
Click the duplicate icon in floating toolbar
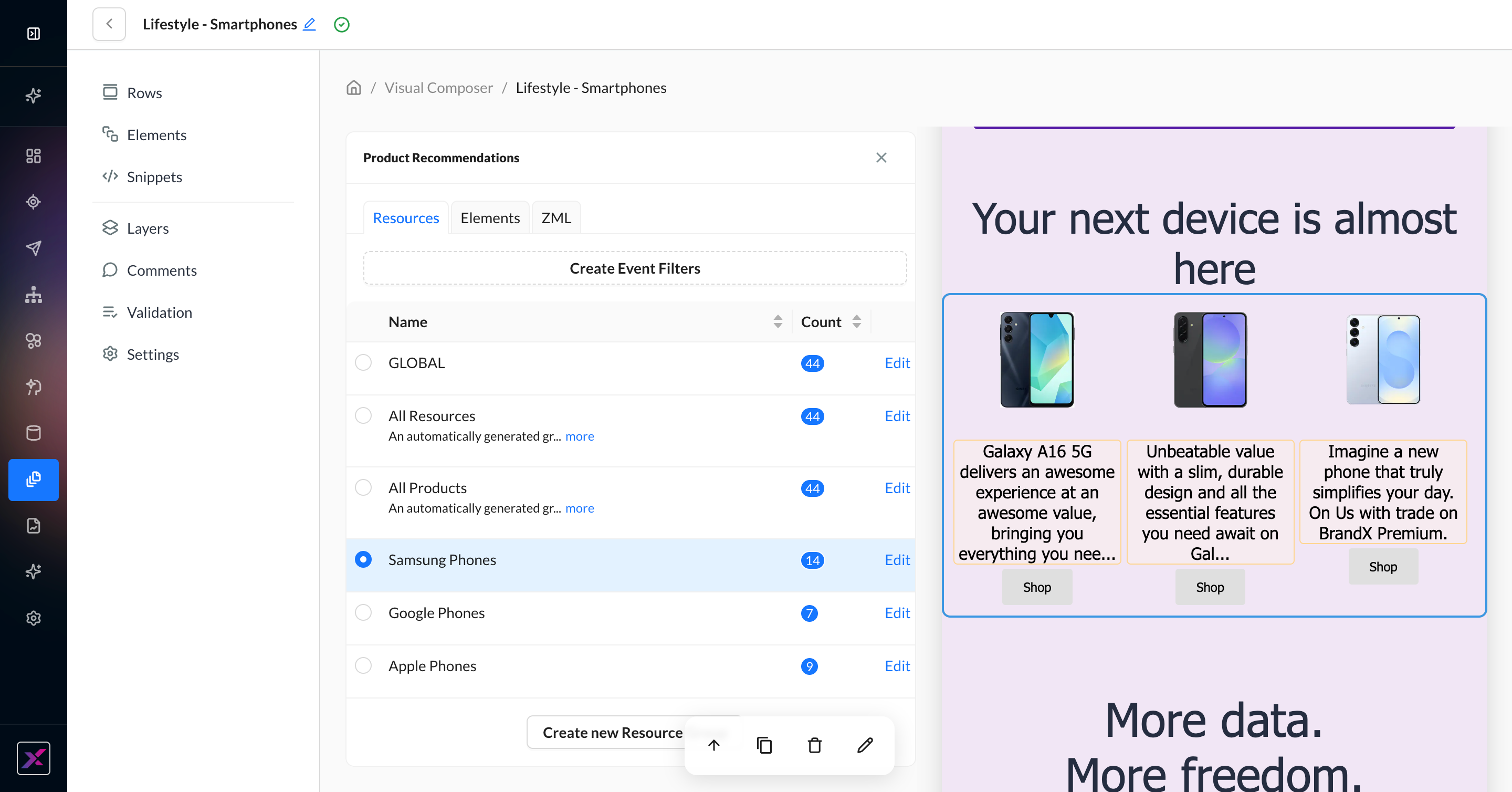pos(764,746)
